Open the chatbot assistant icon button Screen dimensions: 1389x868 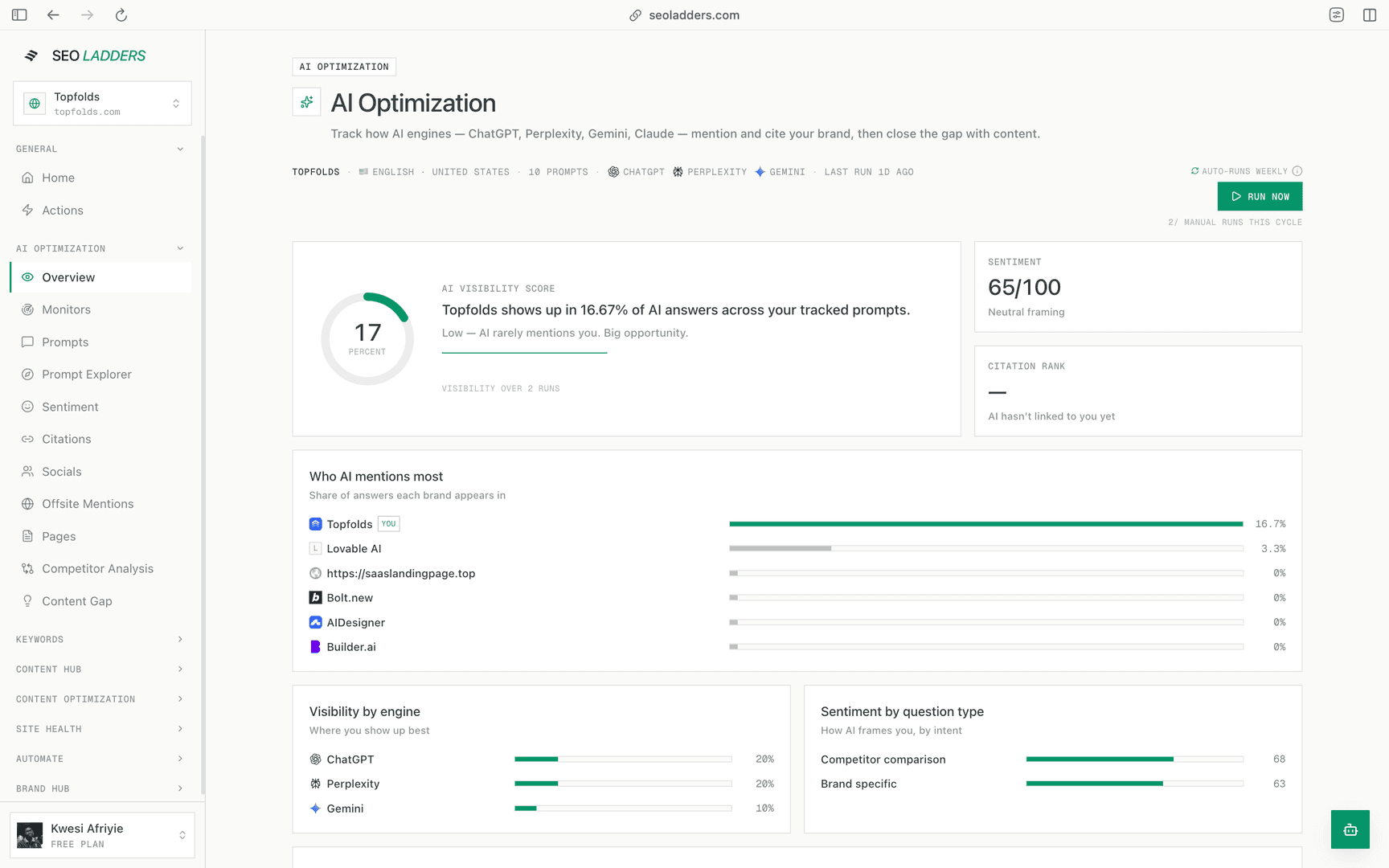1350,829
